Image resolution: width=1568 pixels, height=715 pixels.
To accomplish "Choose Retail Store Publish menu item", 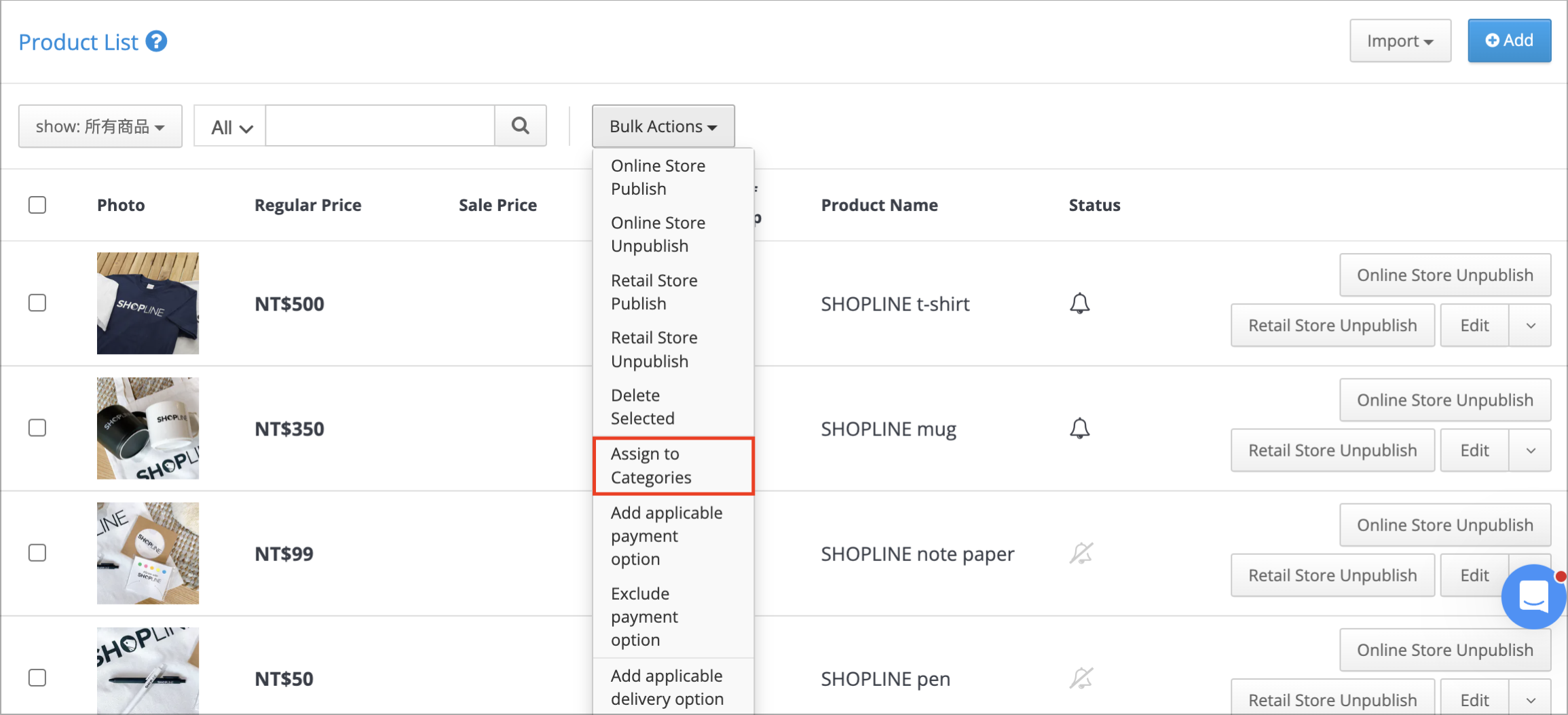I will coord(673,292).
